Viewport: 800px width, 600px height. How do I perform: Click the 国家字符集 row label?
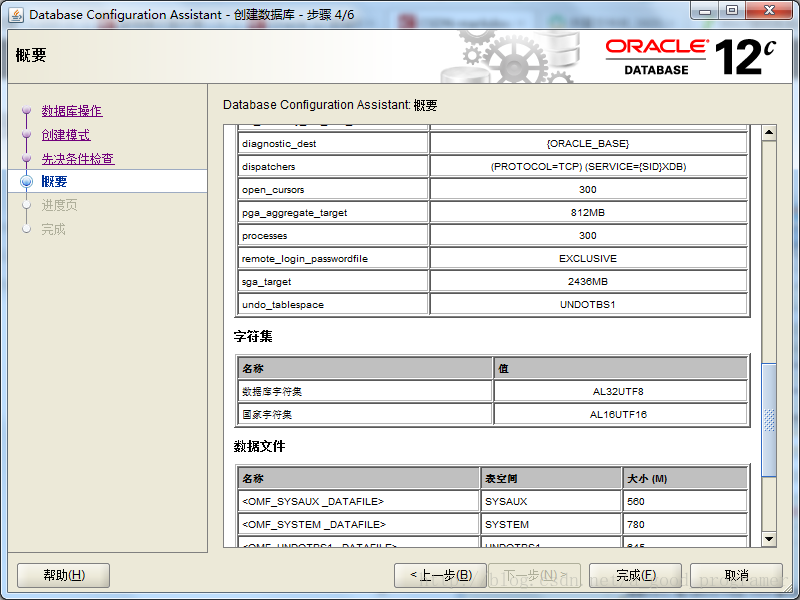(365, 414)
